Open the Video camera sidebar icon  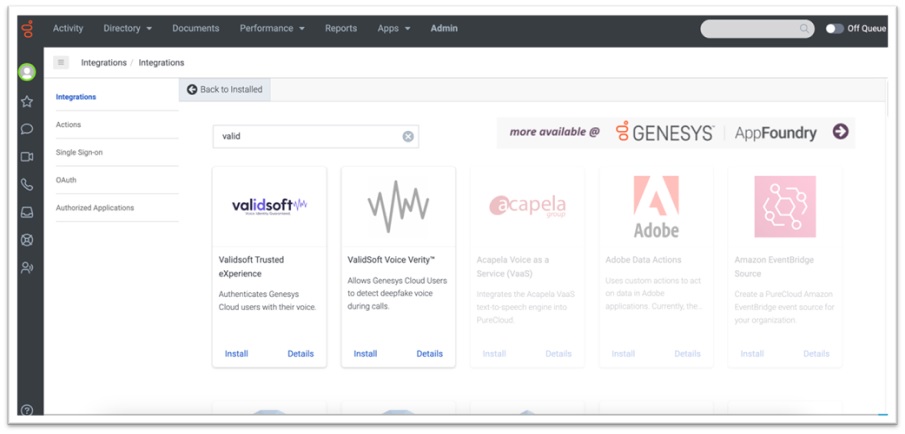click(27, 157)
